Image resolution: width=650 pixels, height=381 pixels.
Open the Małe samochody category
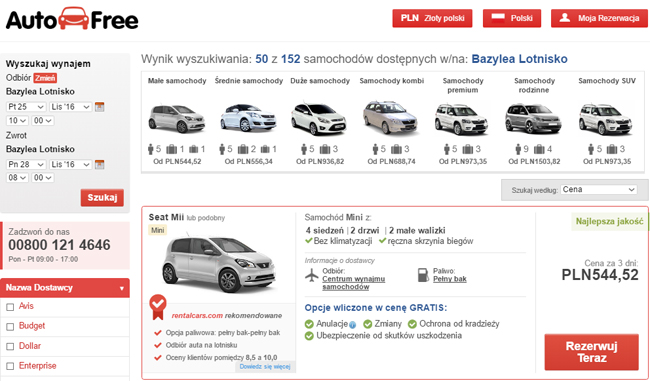tap(177, 81)
